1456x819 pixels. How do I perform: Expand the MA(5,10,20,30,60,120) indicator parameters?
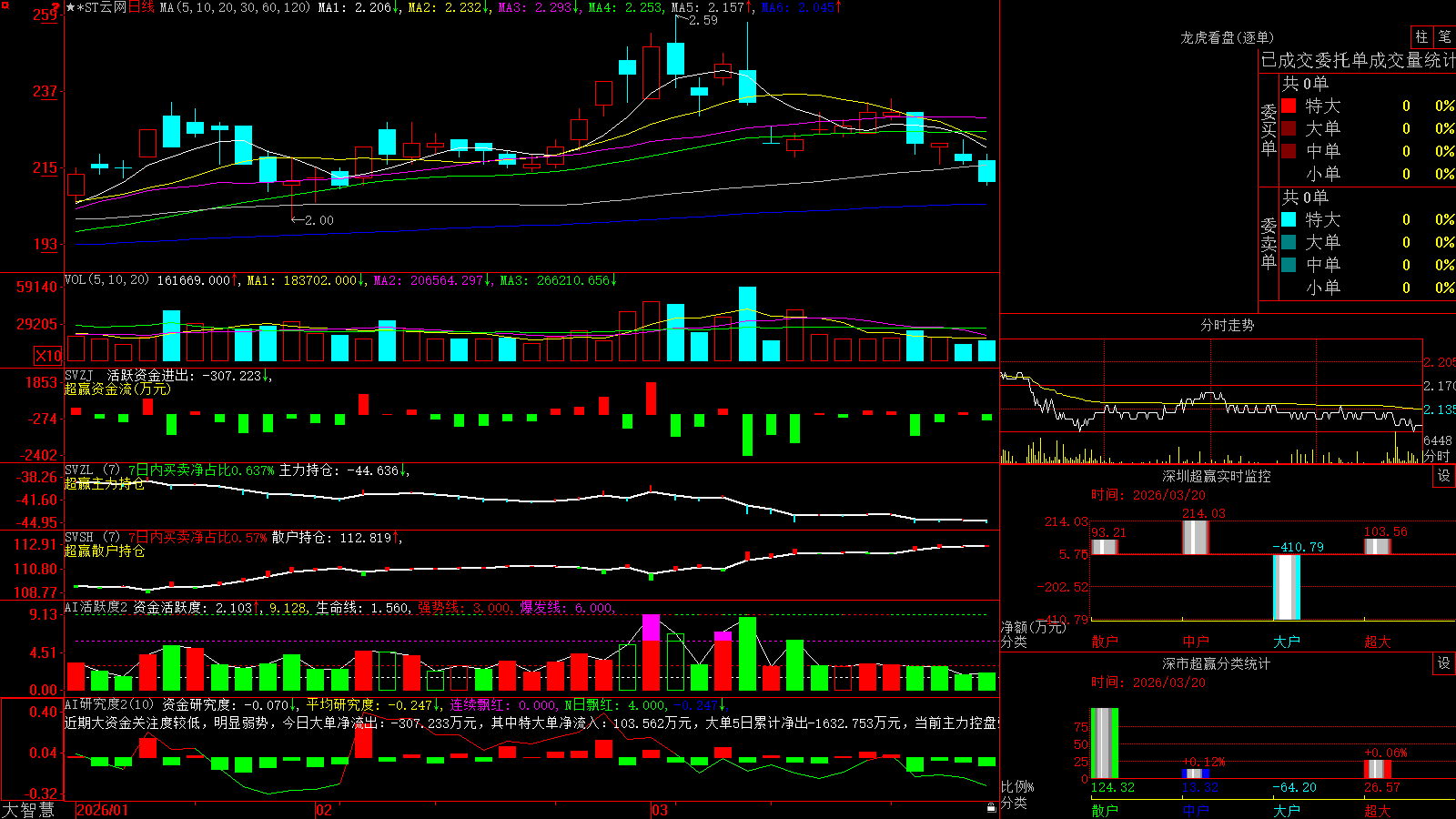pos(235,7)
